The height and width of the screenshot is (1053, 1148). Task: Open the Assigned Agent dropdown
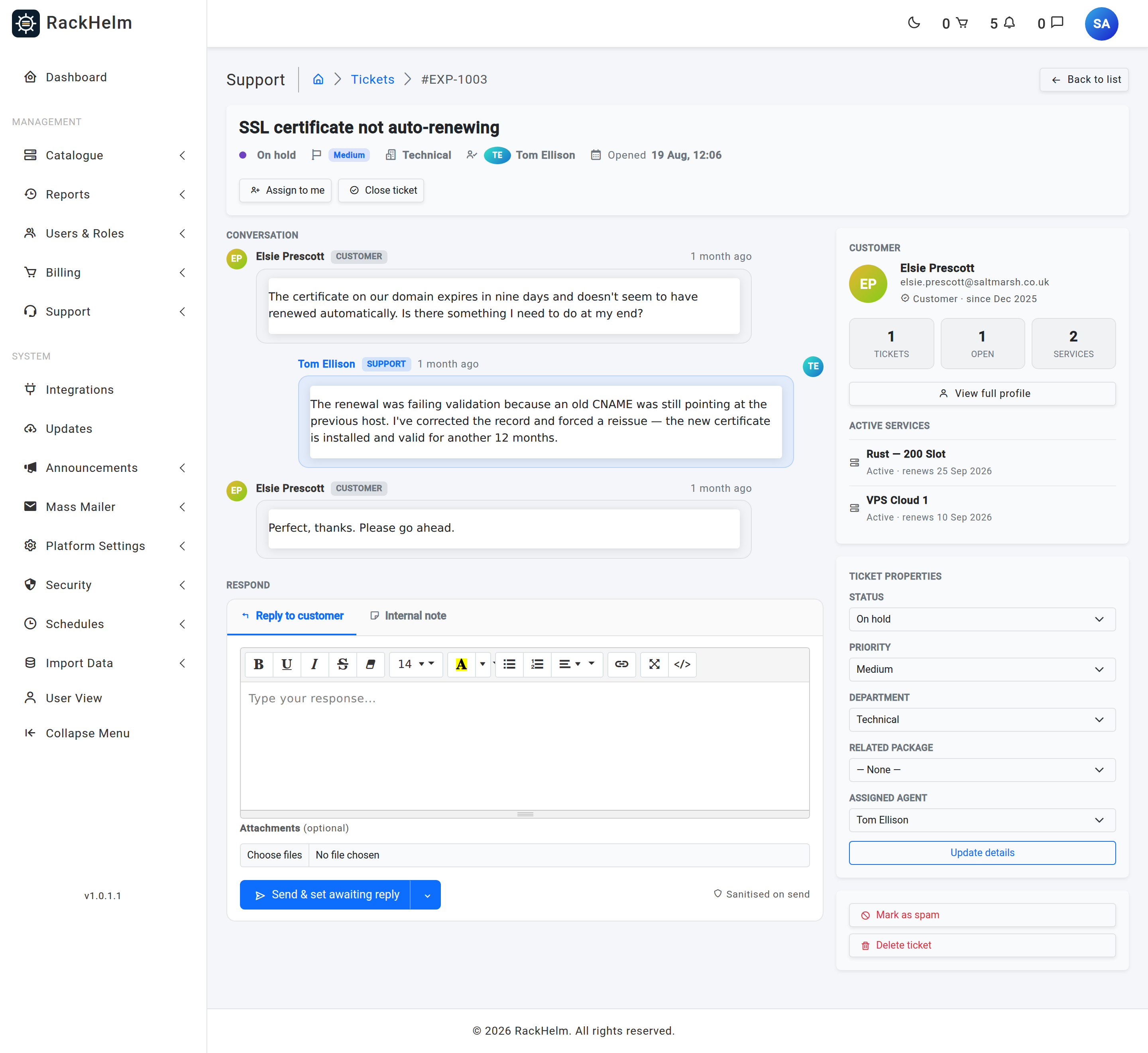pyautogui.click(x=982, y=819)
